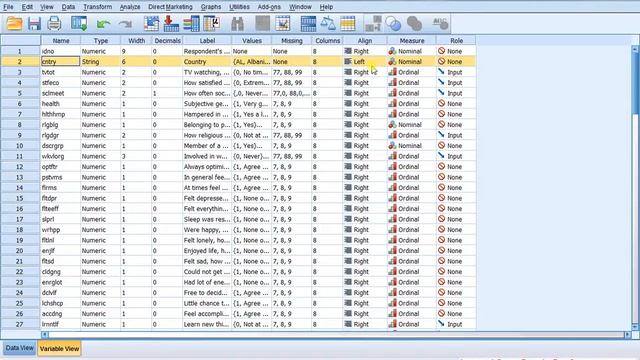Screen dimensions: 640x360
Task: Click the Values column header
Action: point(252,40)
